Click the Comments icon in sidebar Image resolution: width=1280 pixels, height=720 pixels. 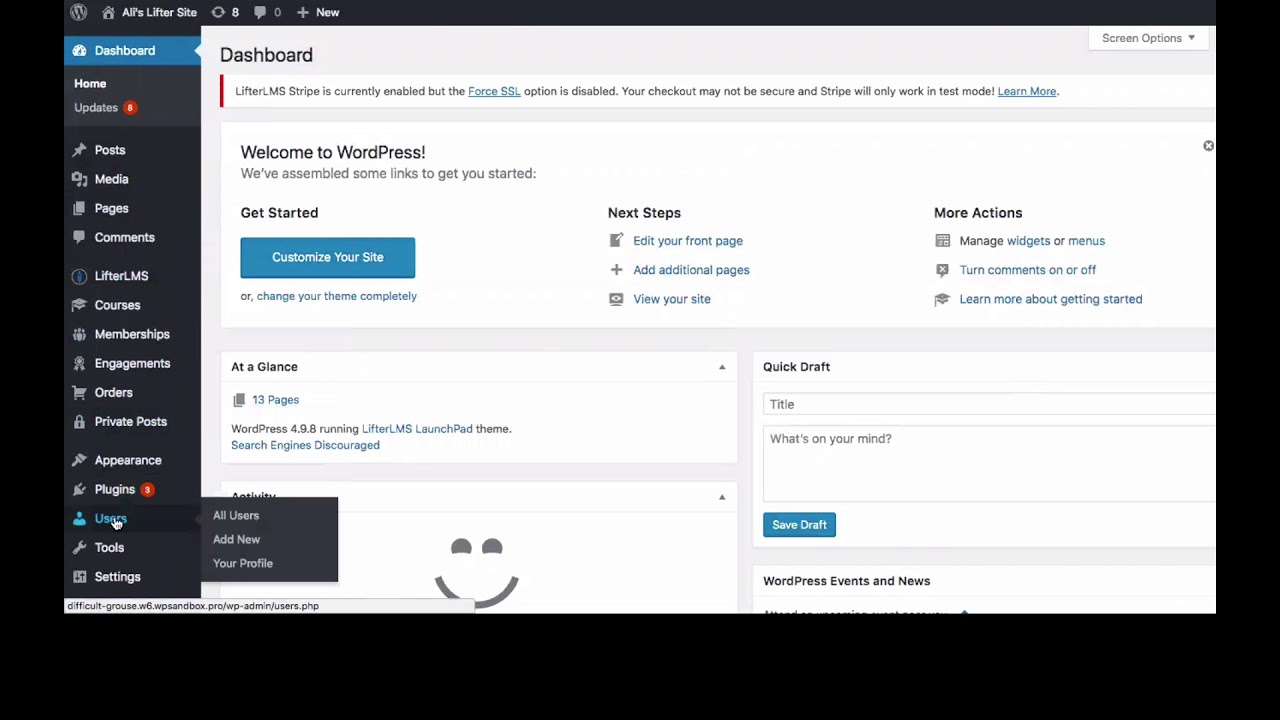pyautogui.click(x=80, y=237)
